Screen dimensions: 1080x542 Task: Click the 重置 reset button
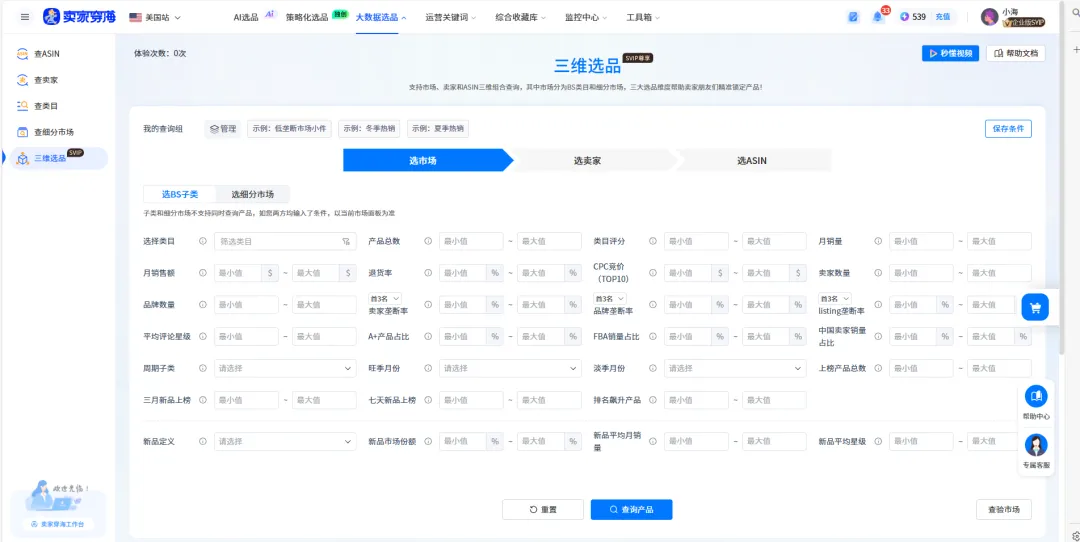(x=543, y=510)
